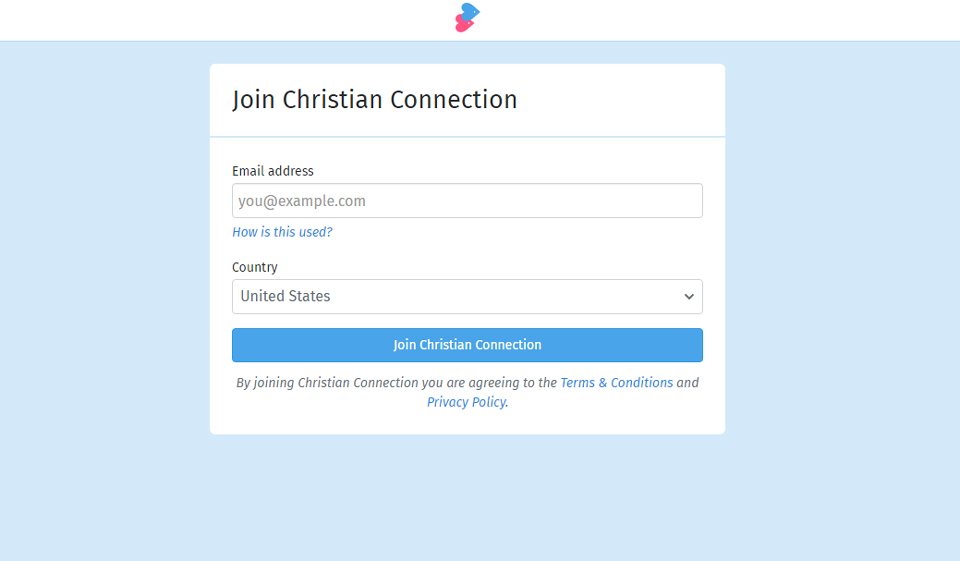Click the "Email address" field label

[x=273, y=171]
